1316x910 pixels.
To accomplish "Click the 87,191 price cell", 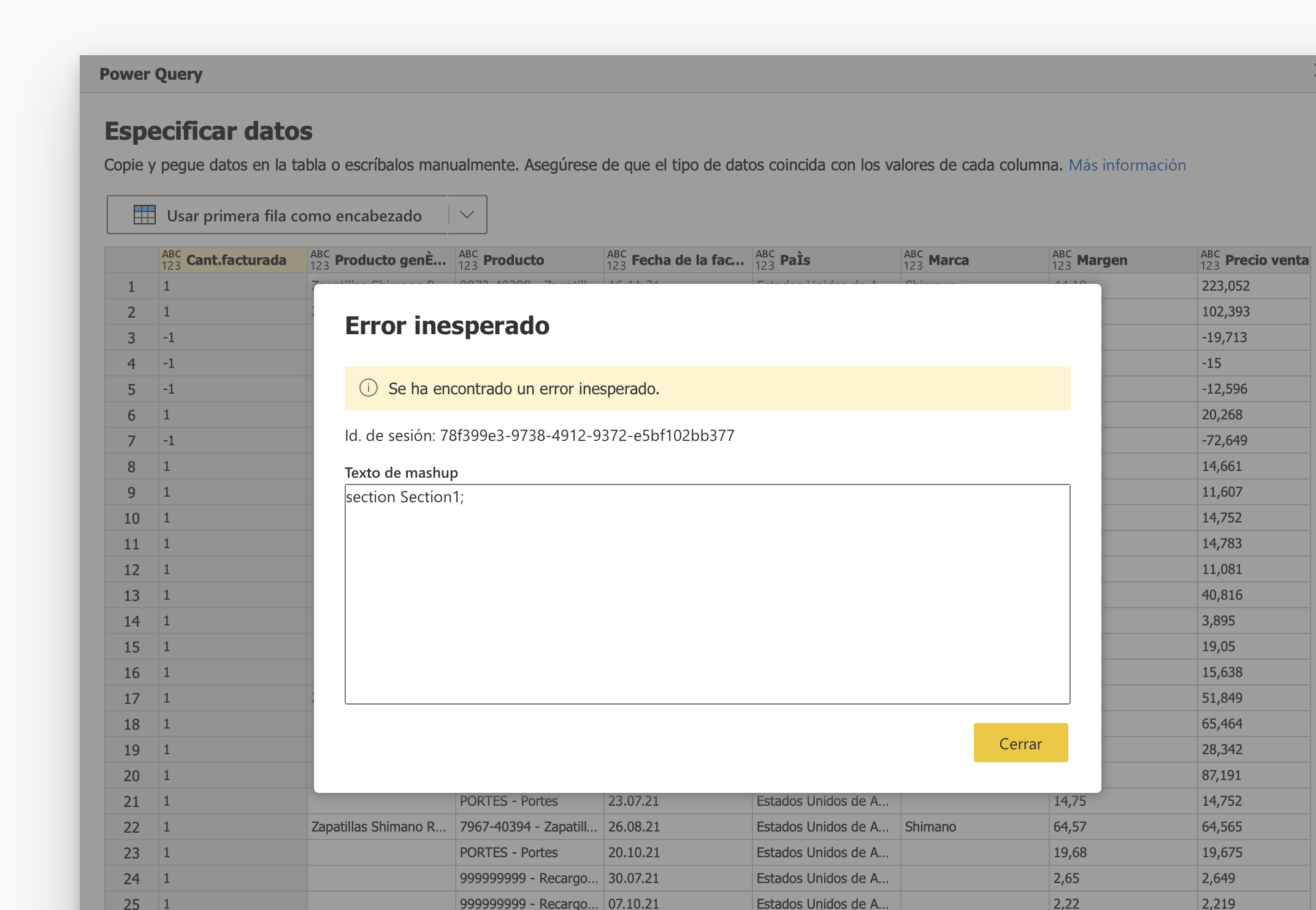I will tap(1254, 775).
